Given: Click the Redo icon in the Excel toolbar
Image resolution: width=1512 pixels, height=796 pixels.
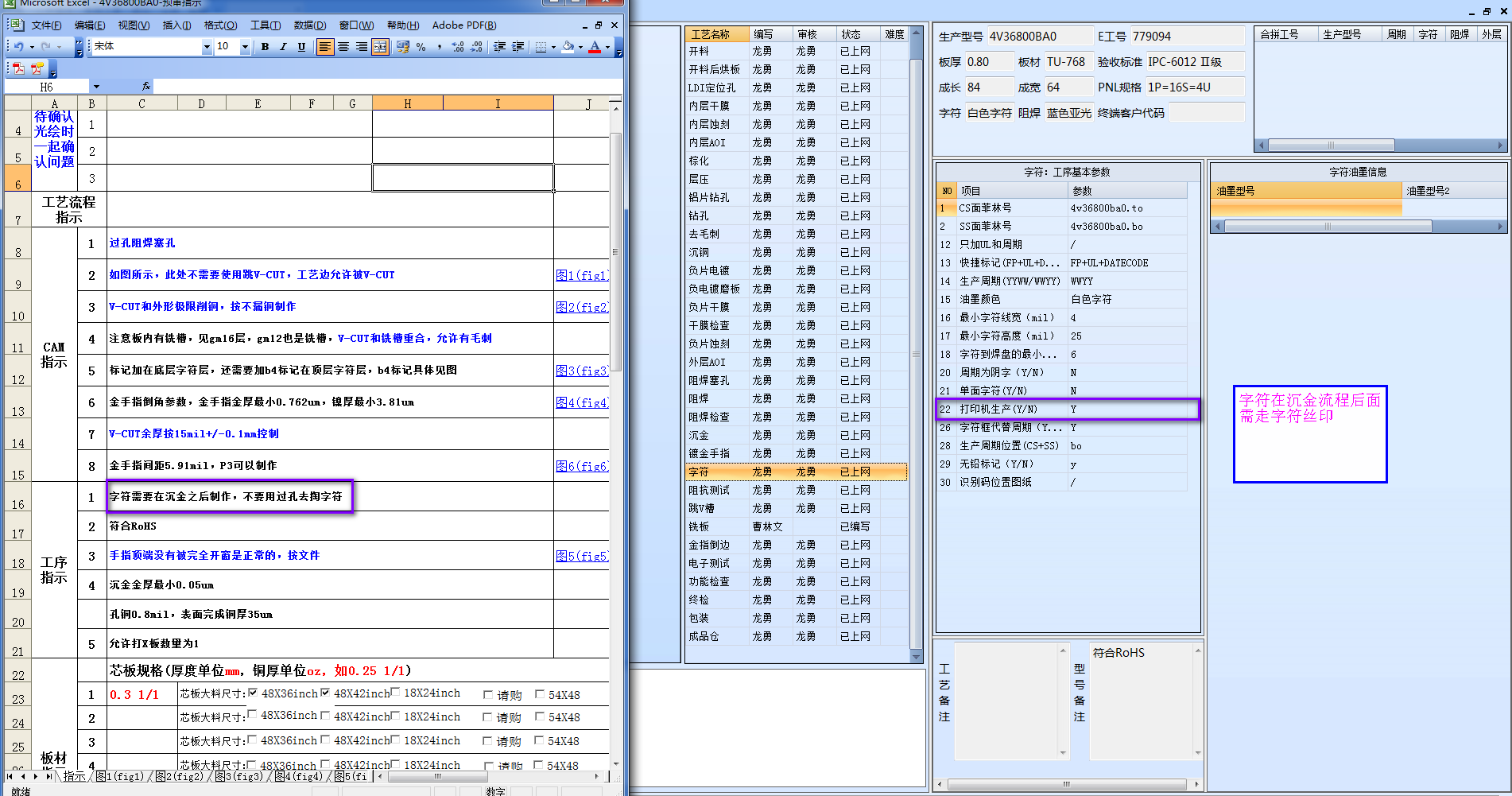Looking at the screenshot, I should pyautogui.click(x=46, y=47).
